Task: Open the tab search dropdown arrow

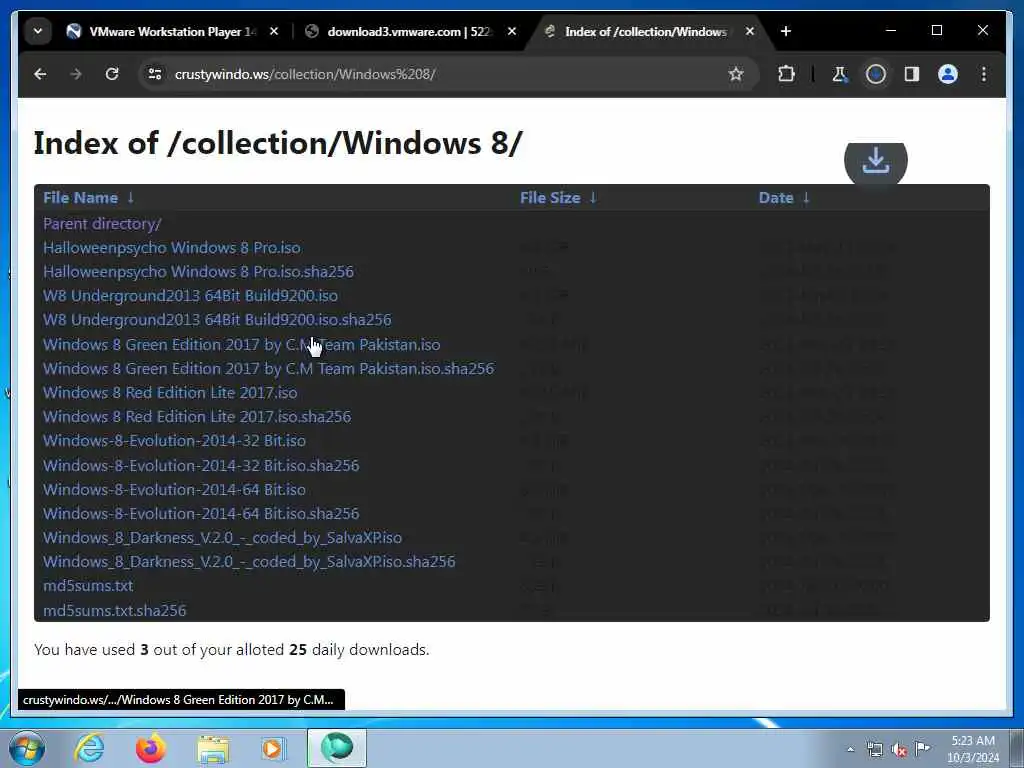Action: [x=38, y=31]
